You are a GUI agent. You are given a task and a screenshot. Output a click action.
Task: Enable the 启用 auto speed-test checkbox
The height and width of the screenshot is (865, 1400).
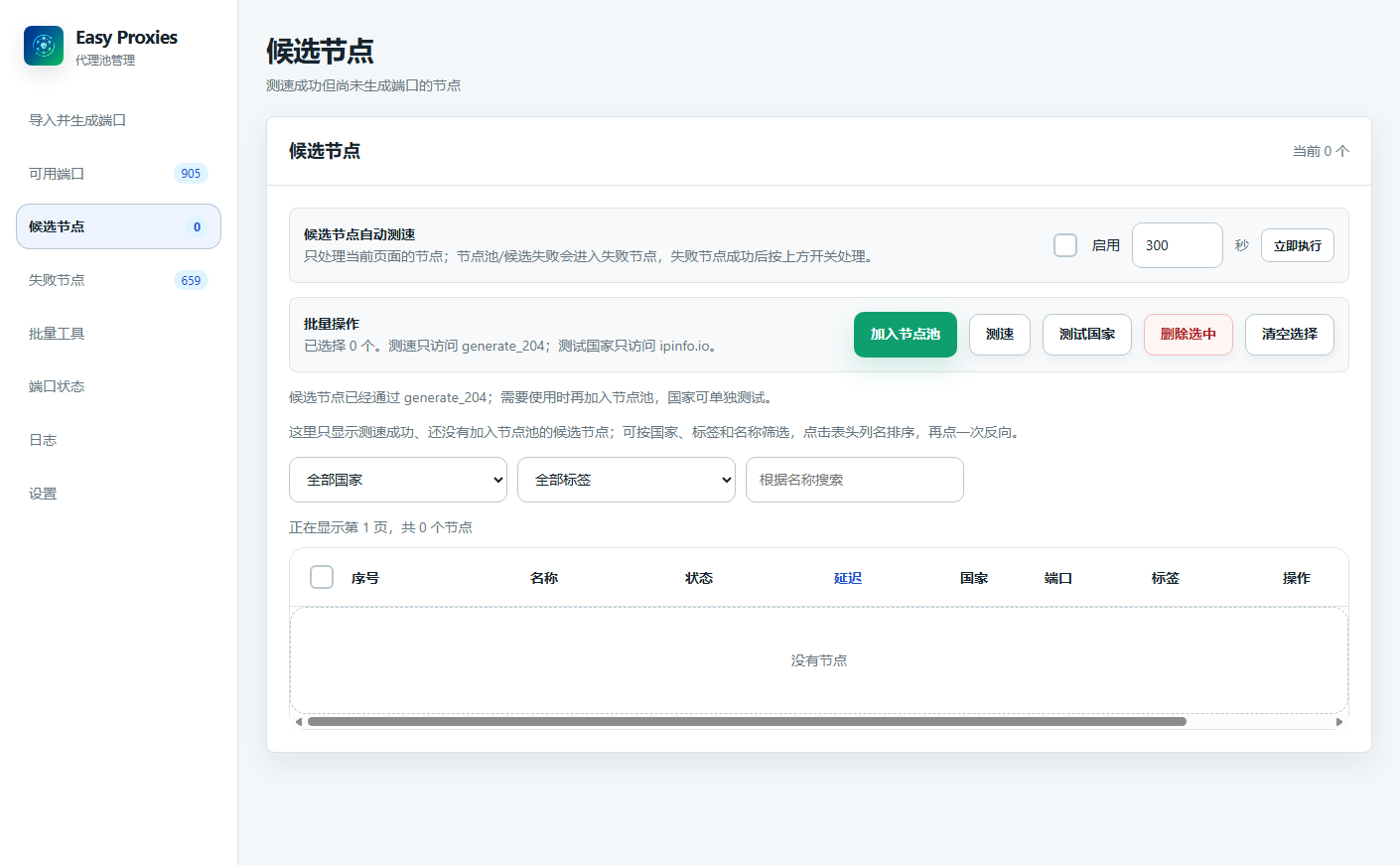[1065, 245]
